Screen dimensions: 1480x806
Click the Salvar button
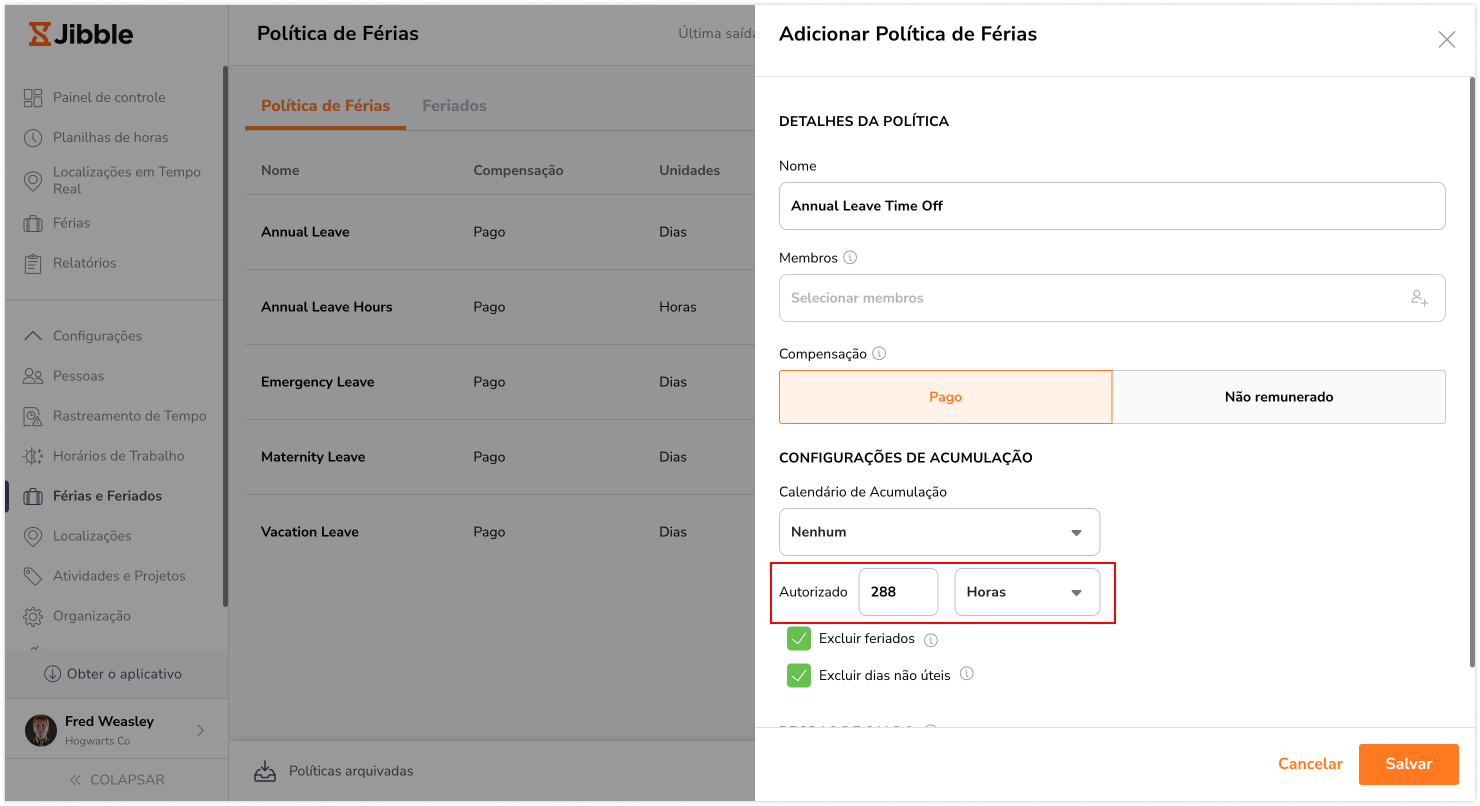tap(1408, 764)
